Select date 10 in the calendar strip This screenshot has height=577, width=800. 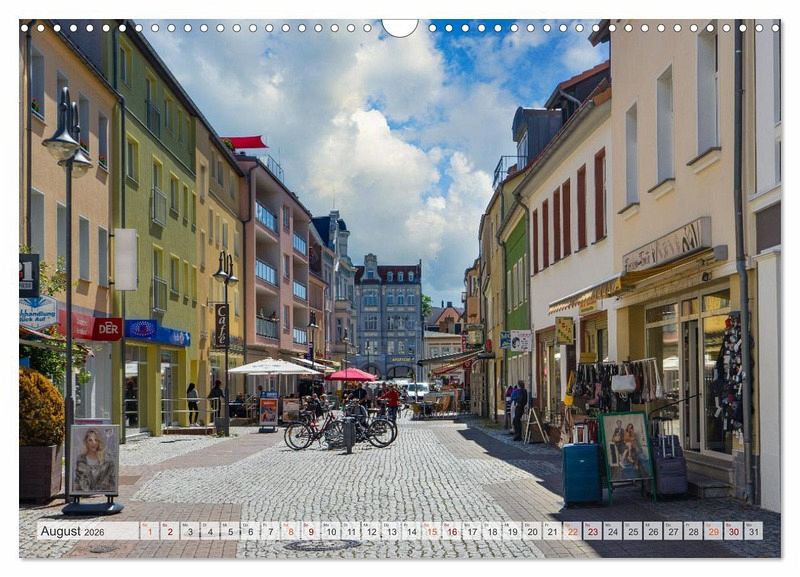click(331, 531)
